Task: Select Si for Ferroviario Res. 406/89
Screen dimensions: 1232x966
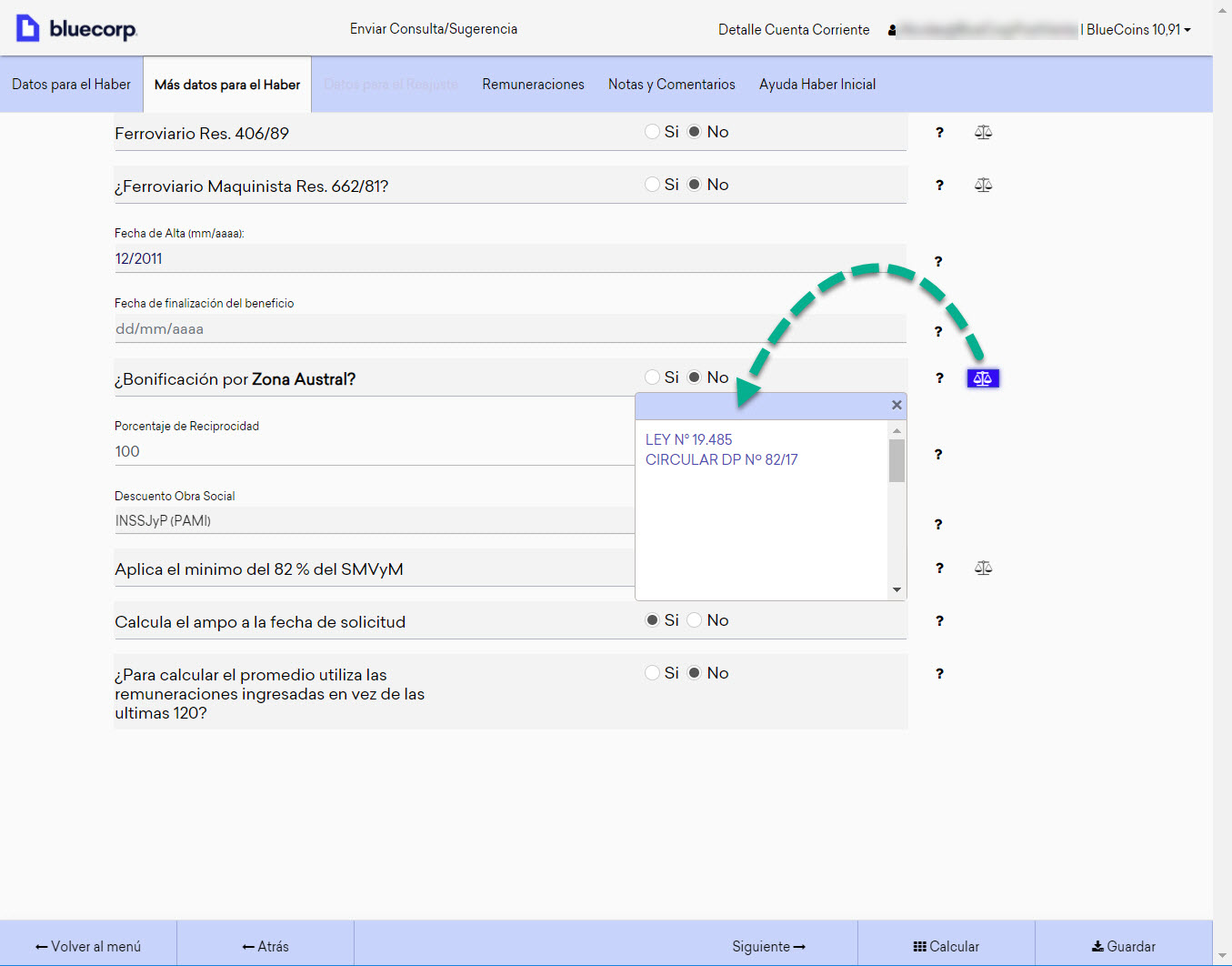Action: point(652,132)
